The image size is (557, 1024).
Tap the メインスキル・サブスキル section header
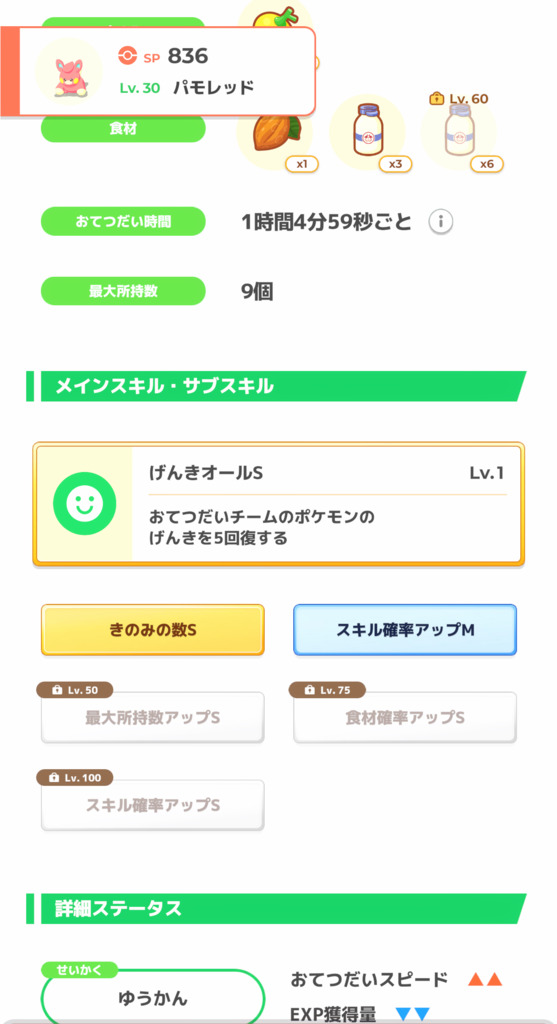pos(276,387)
